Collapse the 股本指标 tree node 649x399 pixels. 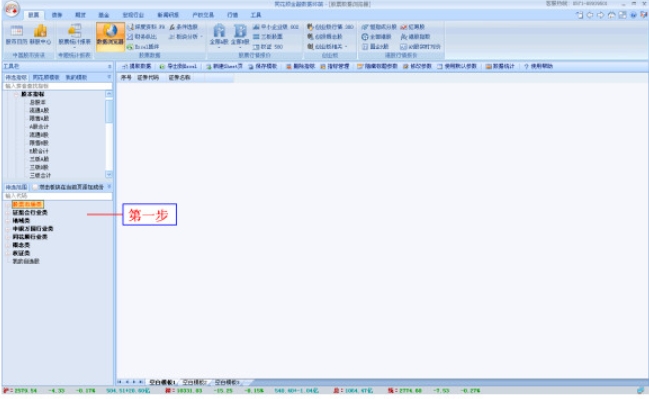[16, 94]
